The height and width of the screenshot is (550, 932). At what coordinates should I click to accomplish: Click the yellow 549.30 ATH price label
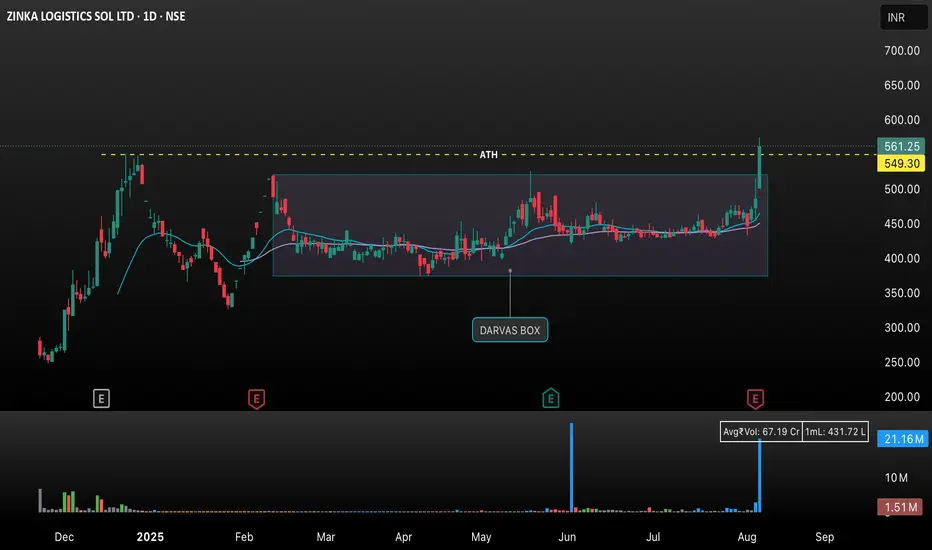pyautogui.click(x=901, y=164)
